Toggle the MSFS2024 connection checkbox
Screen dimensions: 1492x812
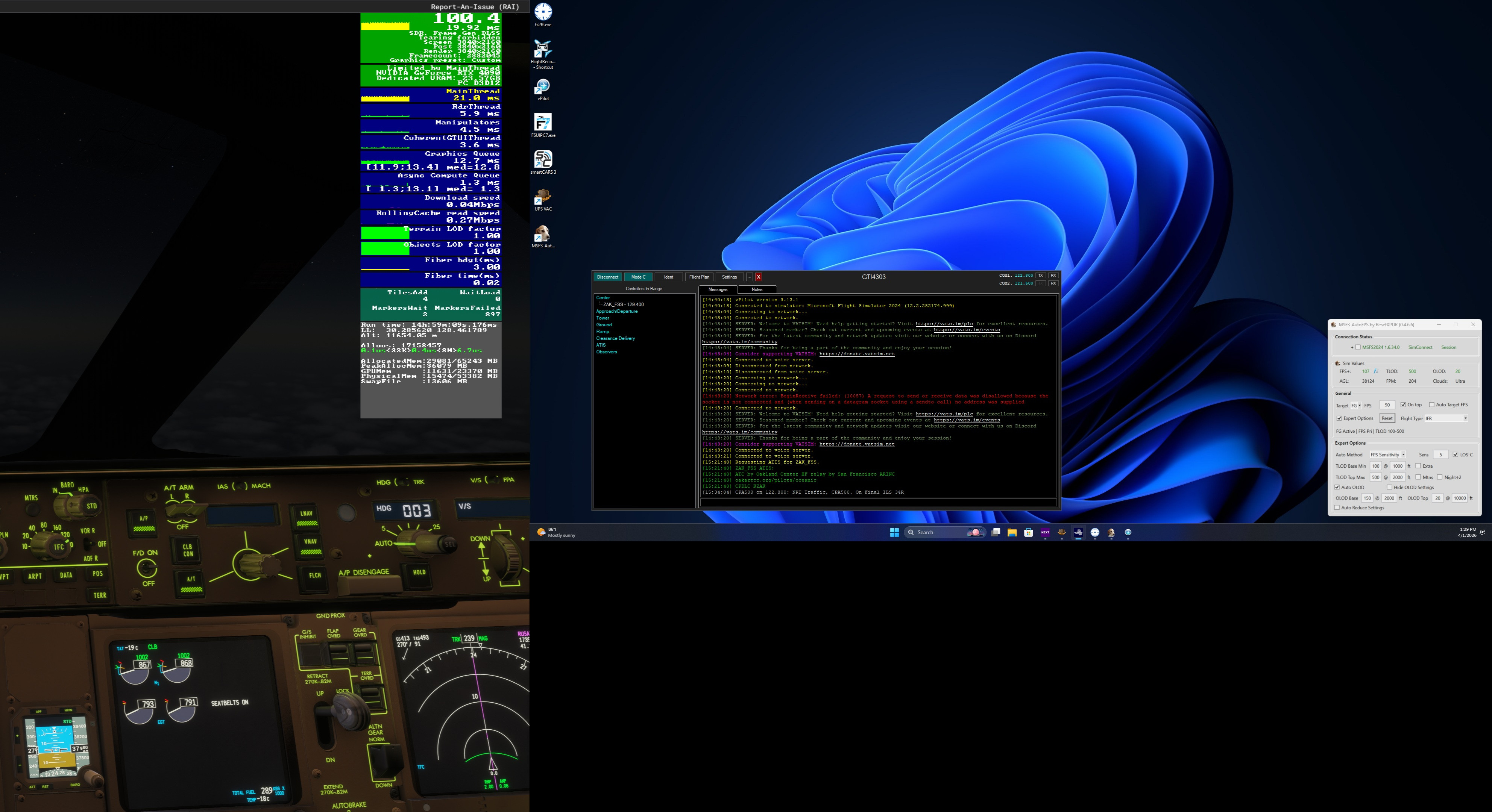coord(1358,347)
